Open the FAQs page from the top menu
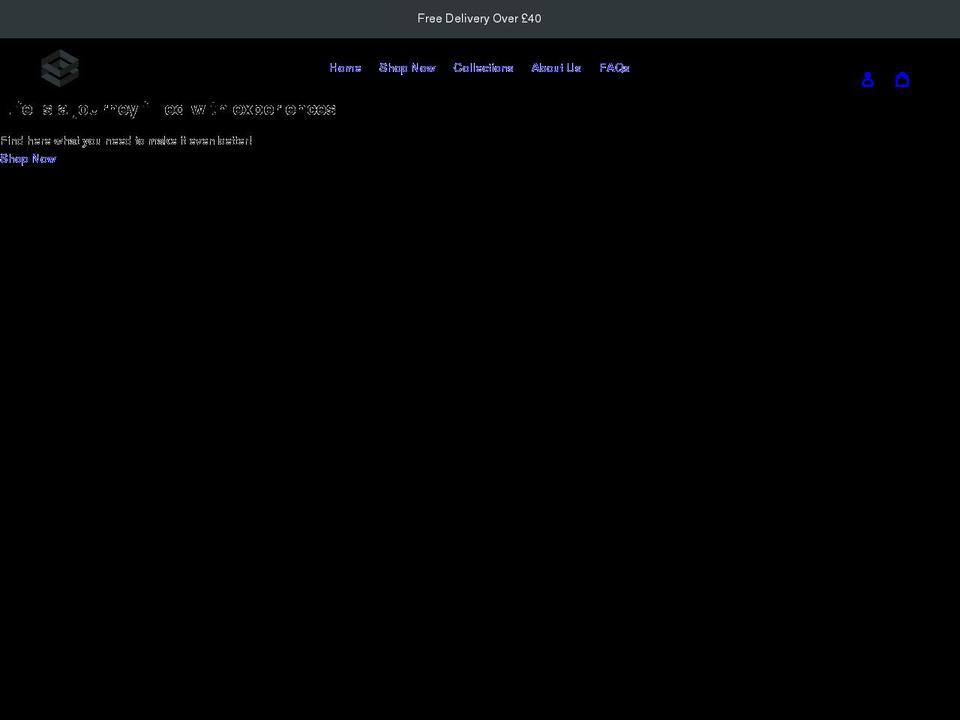This screenshot has width=960, height=720. pyautogui.click(x=614, y=67)
